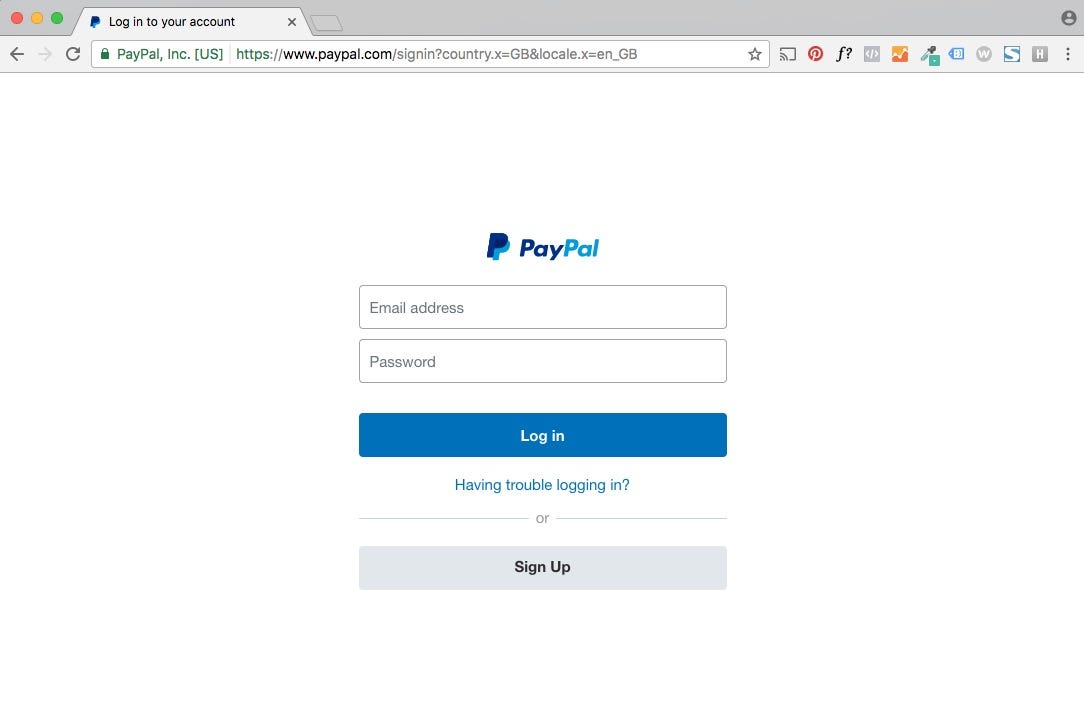1084x727 pixels.
Task: Click the blue tag extension icon
Action: tap(956, 53)
